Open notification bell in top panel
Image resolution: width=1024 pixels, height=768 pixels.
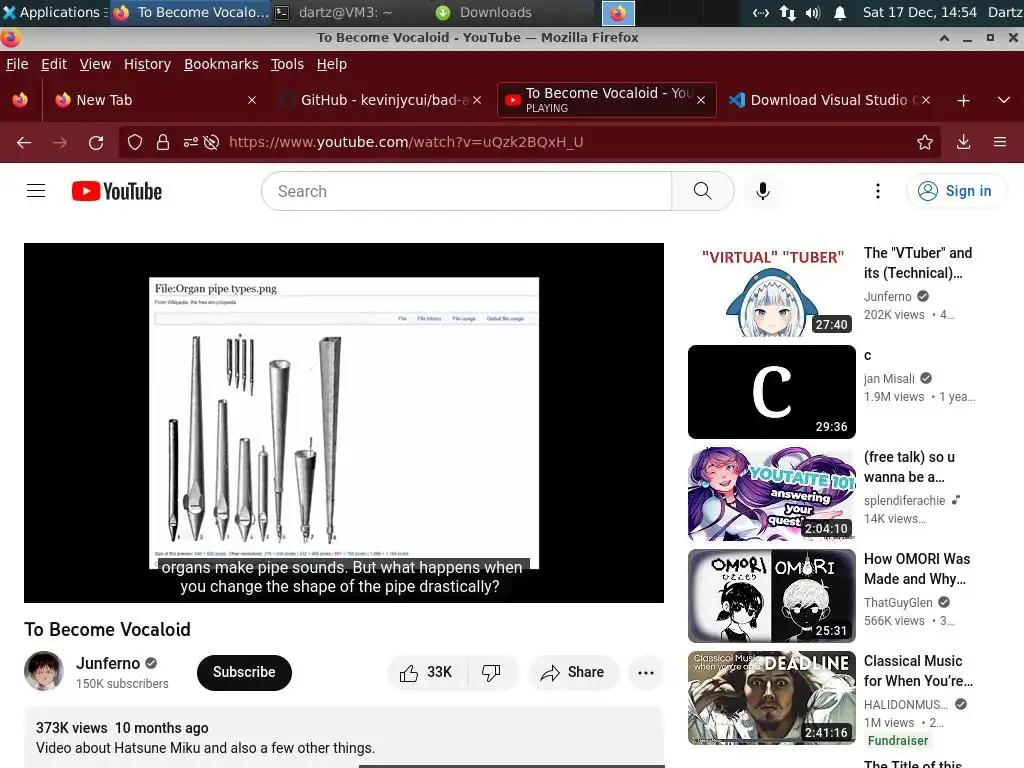point(840,12)
